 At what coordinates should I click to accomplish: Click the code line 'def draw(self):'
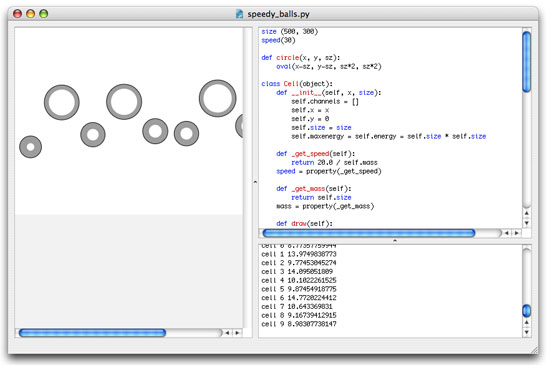click(x=304, y=223)
